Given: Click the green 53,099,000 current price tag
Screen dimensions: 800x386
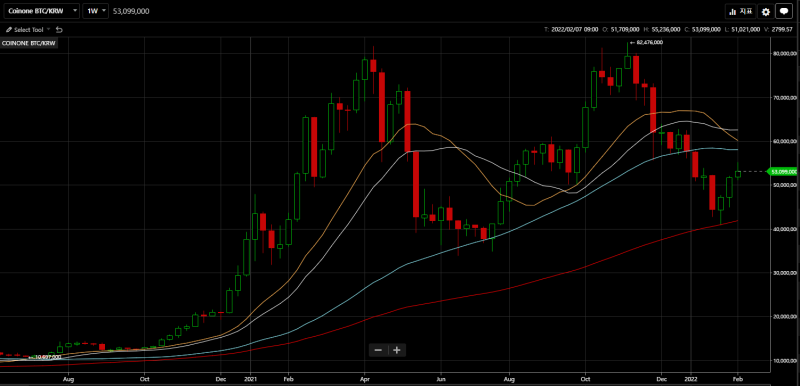Looking at the screenshot, I should click(x=783, y=172).
